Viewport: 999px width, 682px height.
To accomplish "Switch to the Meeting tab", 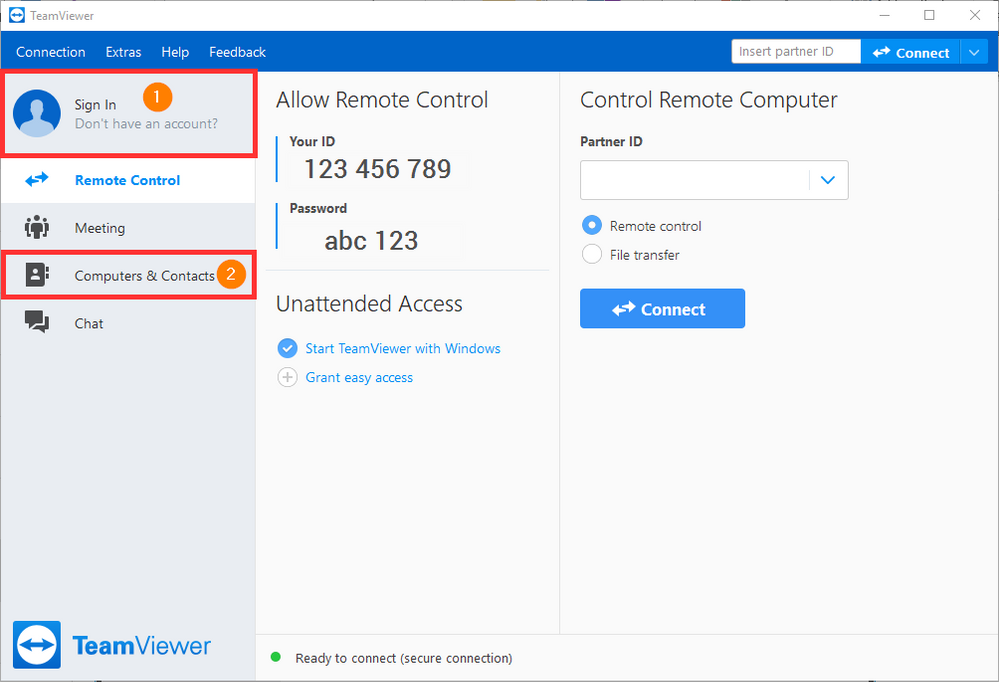I will [x=128, y=228].
